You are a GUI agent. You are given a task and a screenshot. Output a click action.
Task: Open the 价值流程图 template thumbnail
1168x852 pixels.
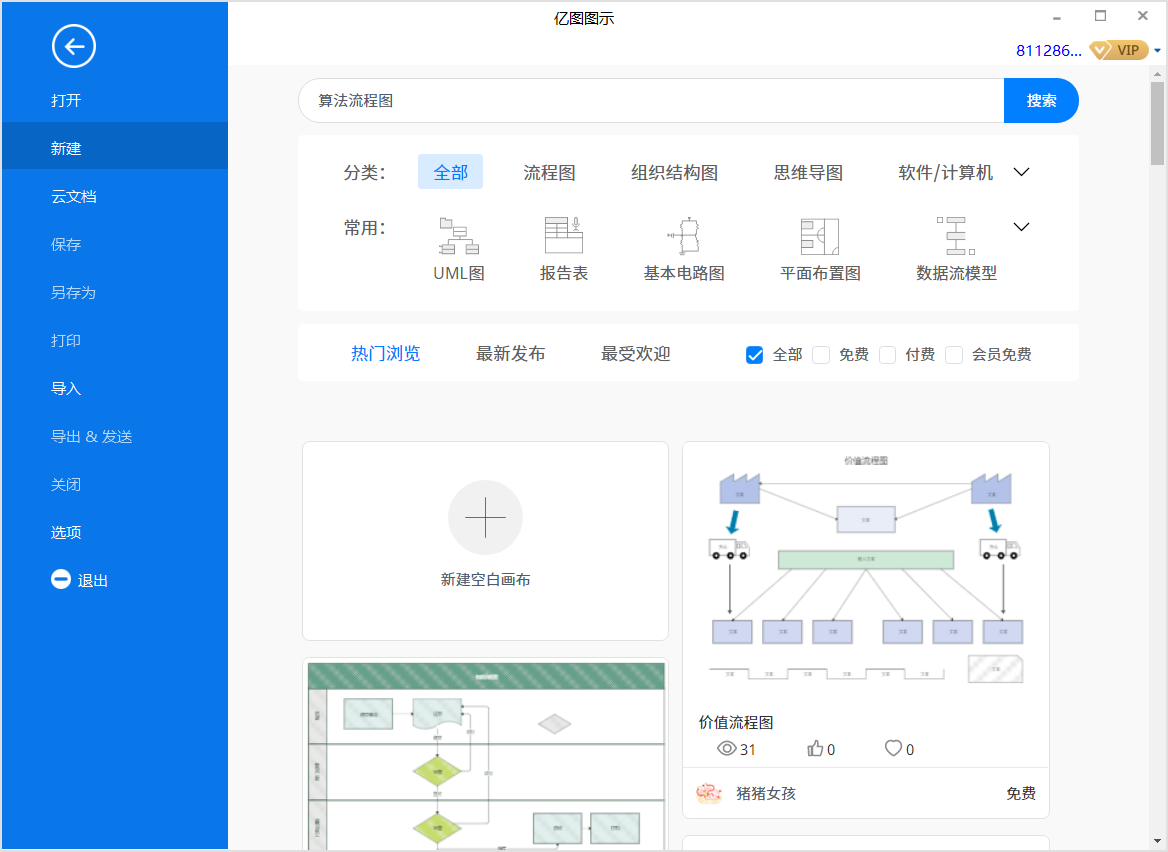(866, 570)
